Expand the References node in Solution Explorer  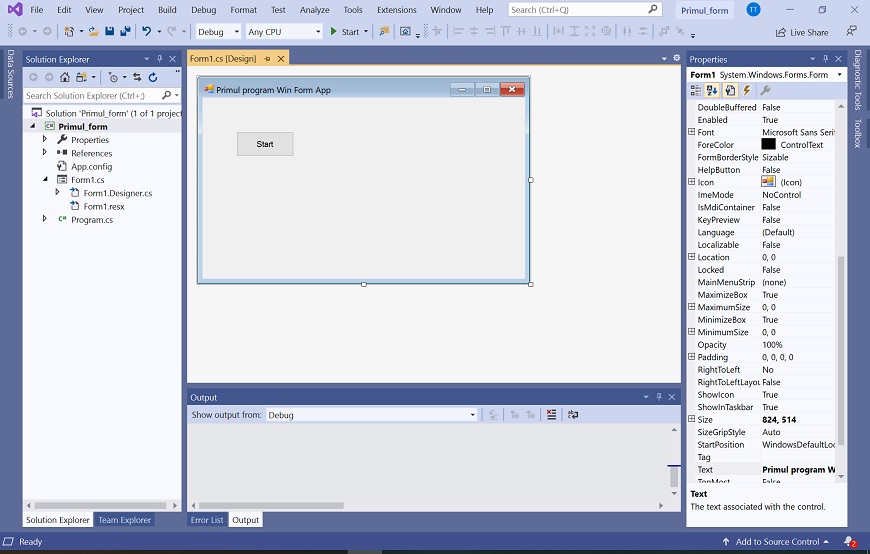pos(45,153)
